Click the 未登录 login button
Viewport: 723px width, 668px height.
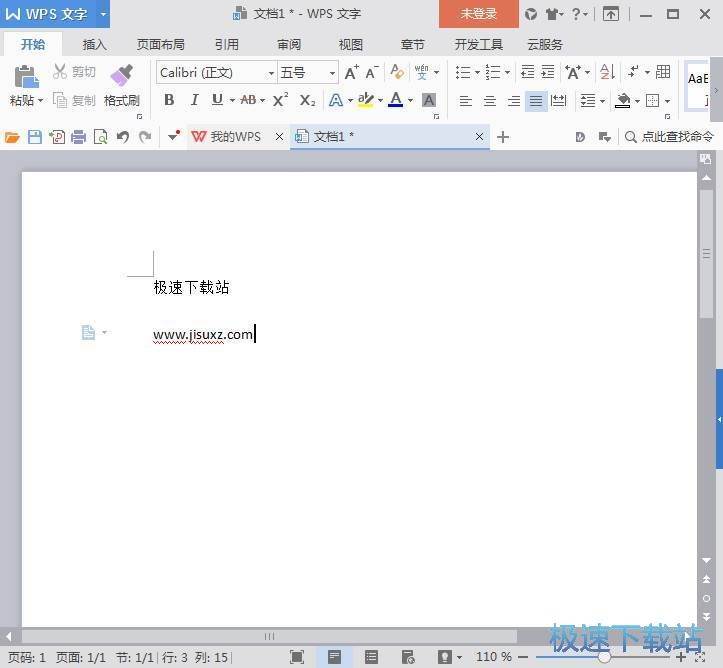478,14
